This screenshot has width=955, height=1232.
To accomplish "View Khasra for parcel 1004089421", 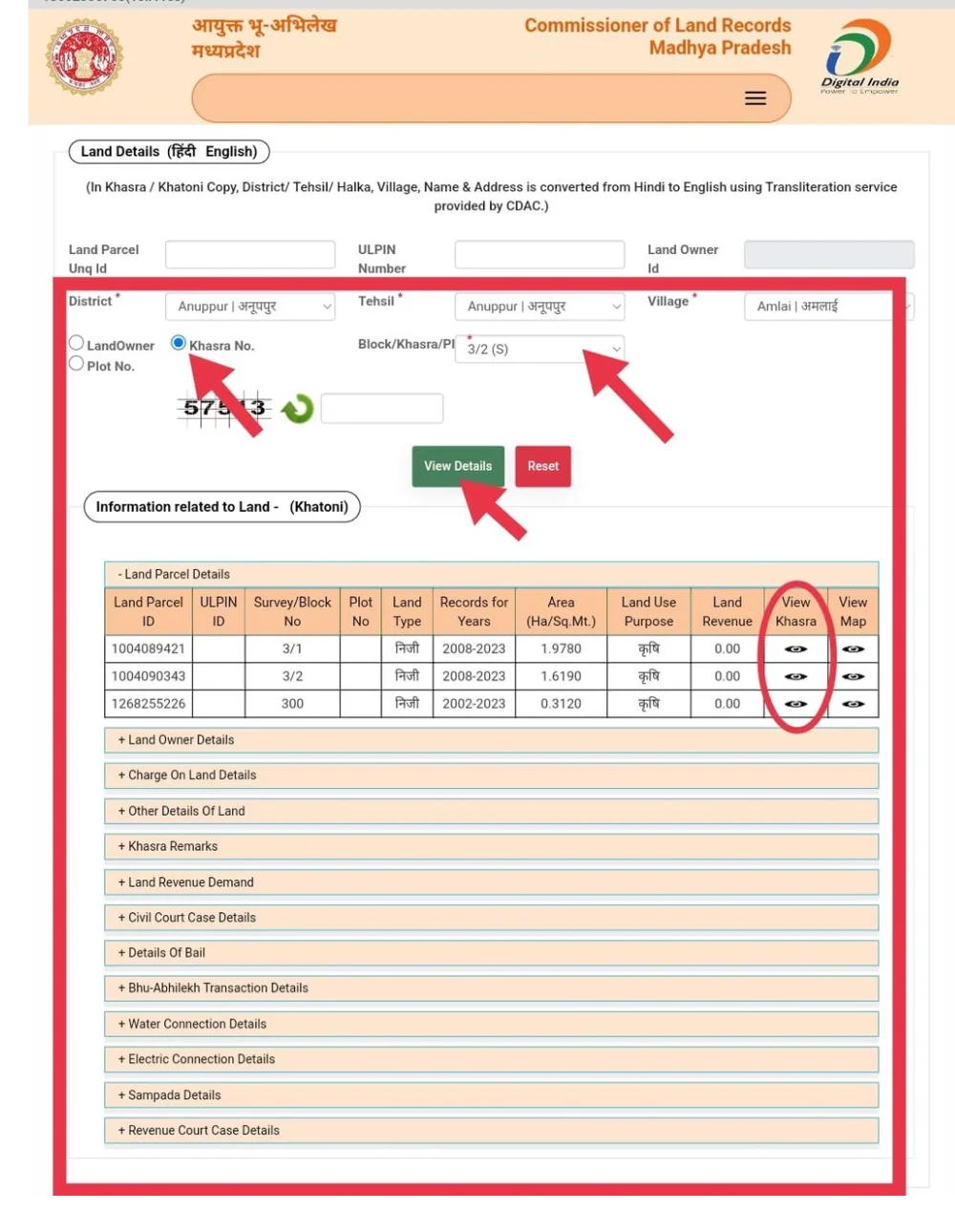I will pyautogui.click(x=796, y=648).
